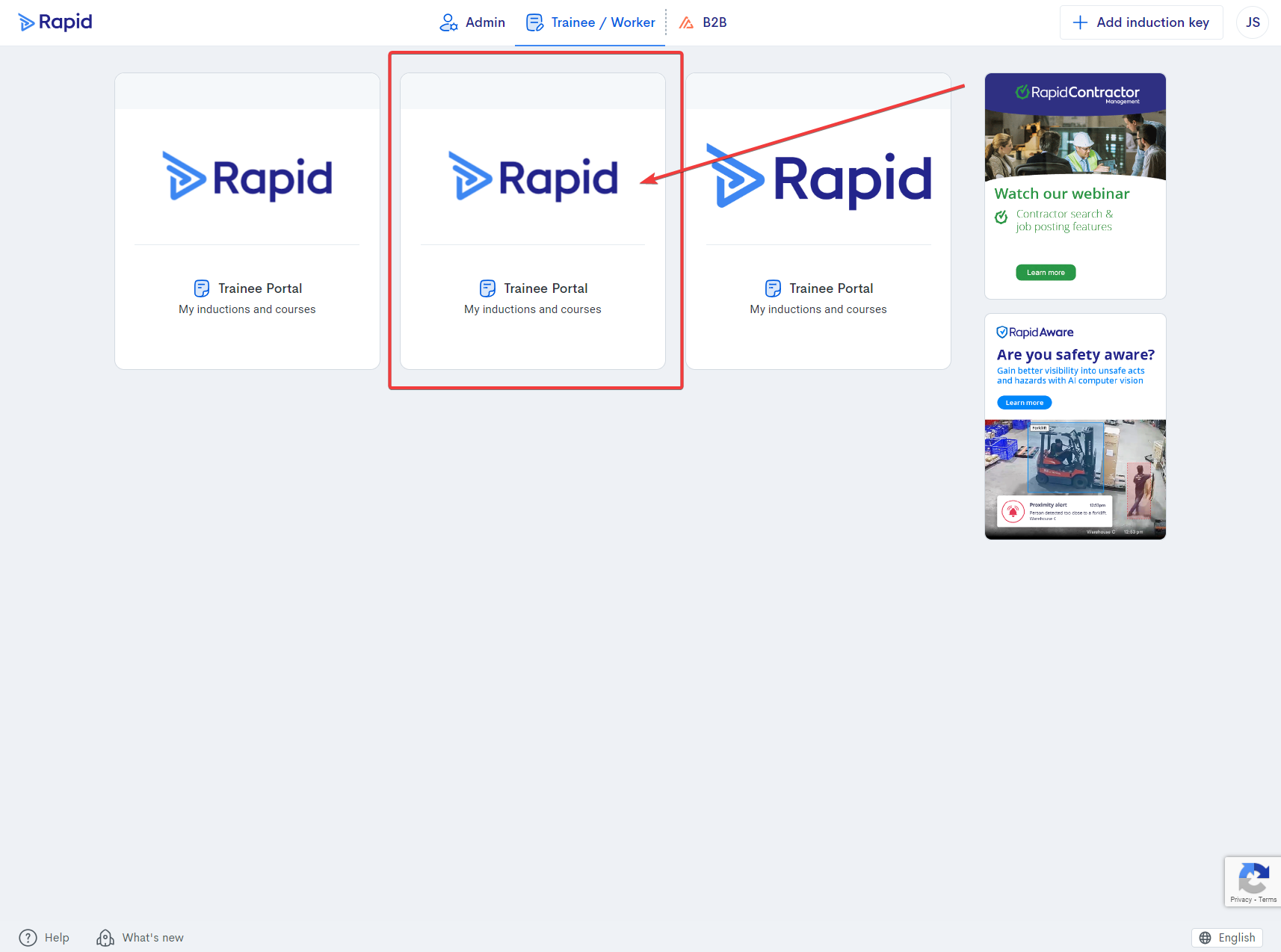Image resolution: width=1281 pixels, height=952 pixels.
Task: Open the B2B tab
Action: [703, 22]
